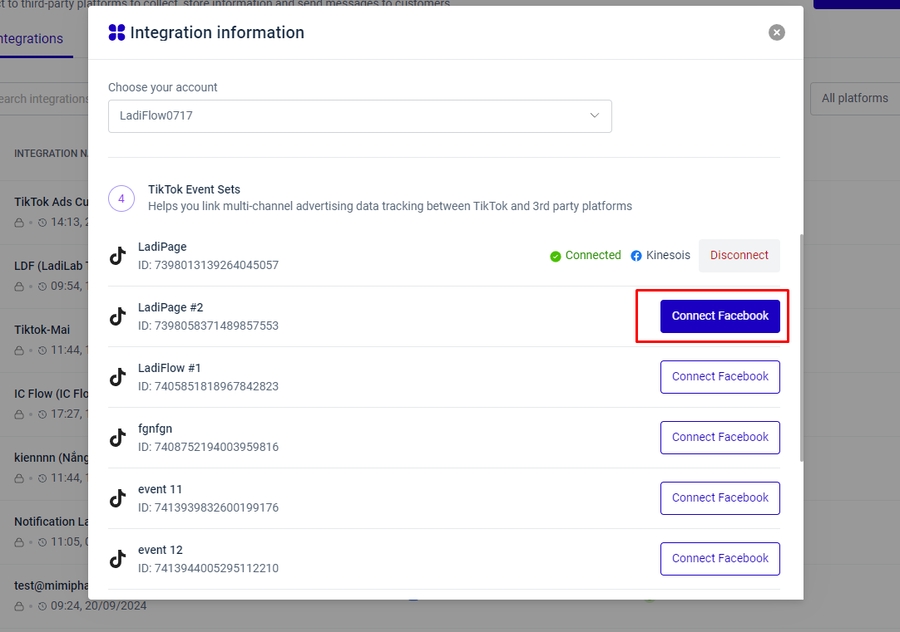
Task: Click TikTok icon beside LadiPage #2
Action: (118, 317)
